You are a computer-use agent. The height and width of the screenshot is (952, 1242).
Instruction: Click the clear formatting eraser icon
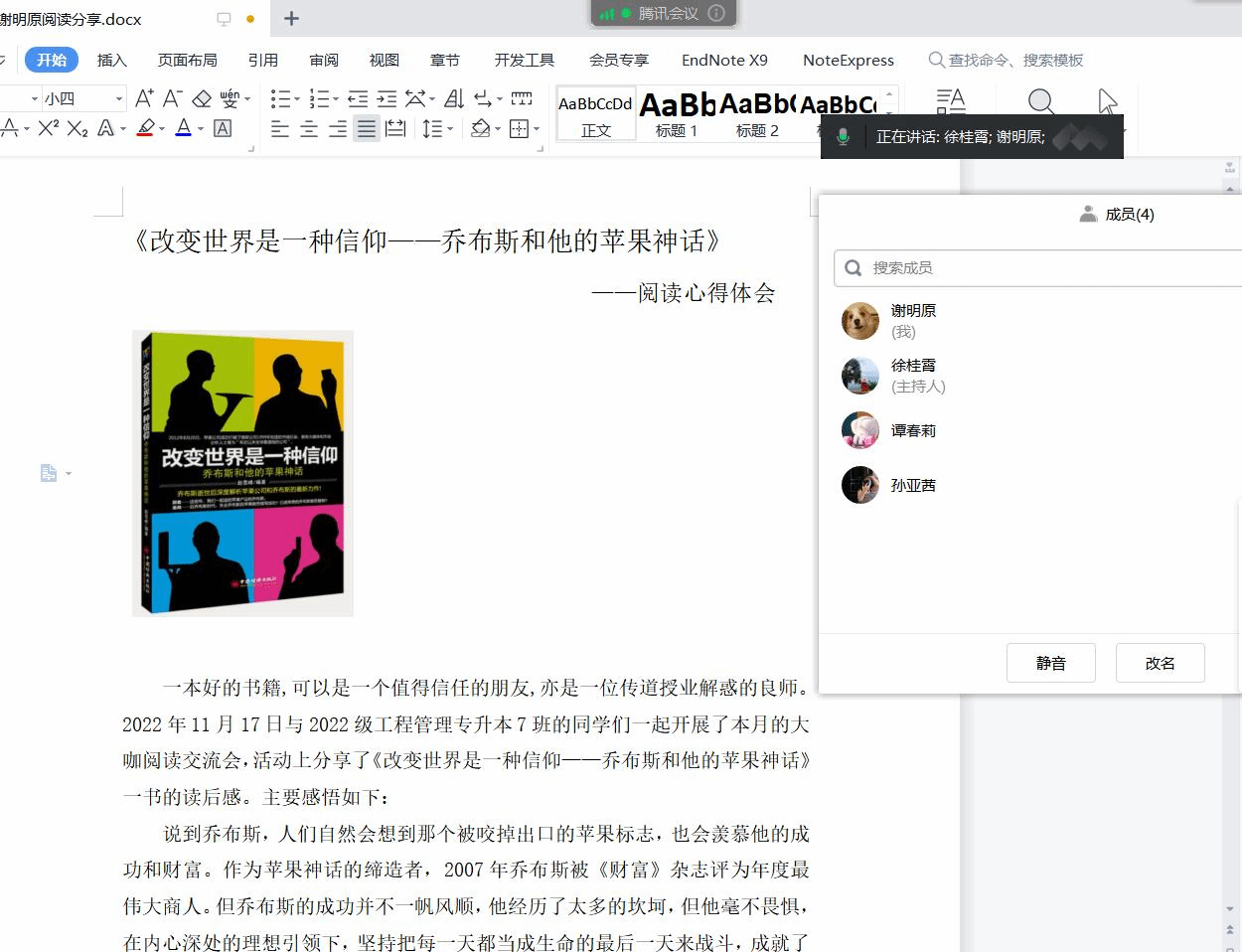(202, 98)
